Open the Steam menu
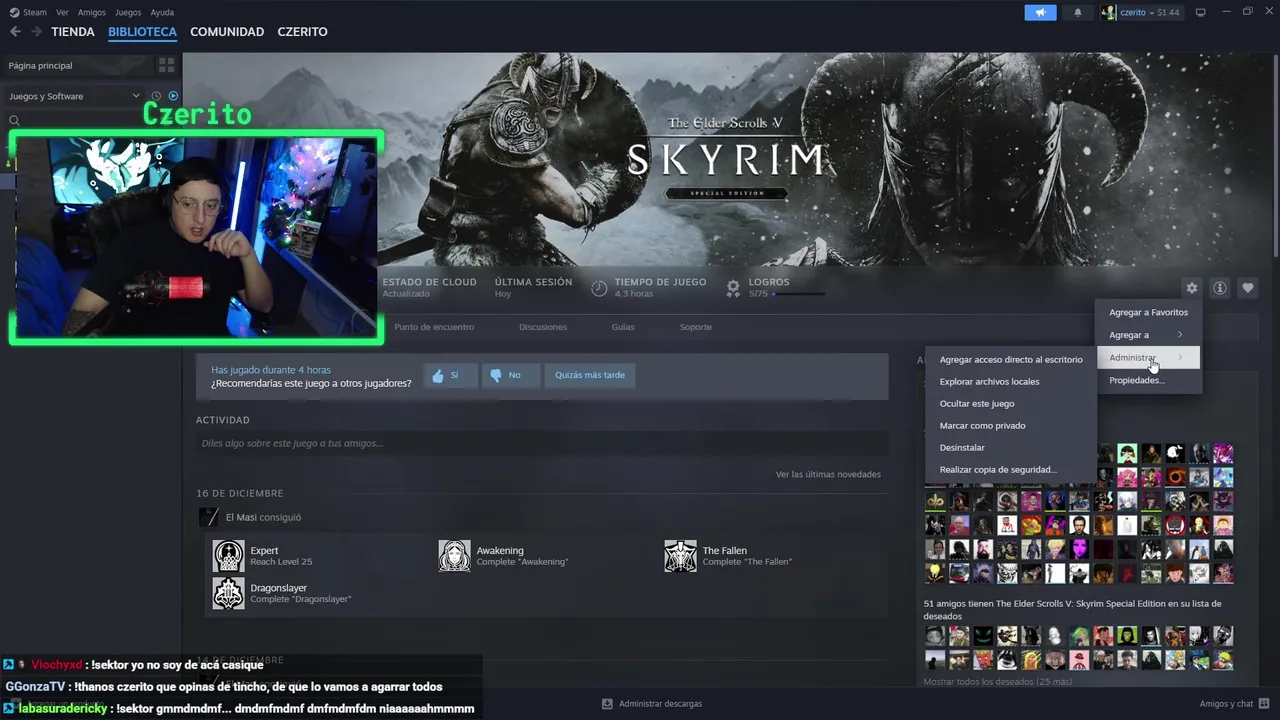The image size is (1280, 720). click(34, 12)
